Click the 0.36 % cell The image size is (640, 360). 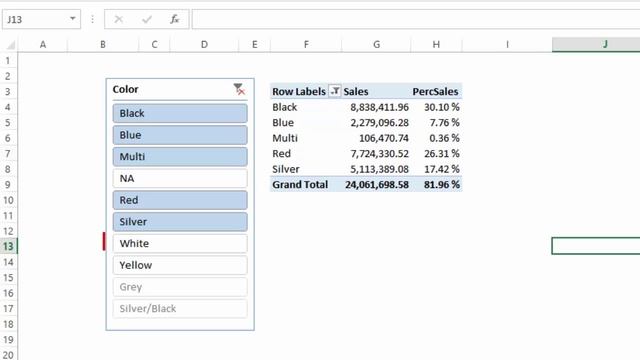tap(436, 138)
